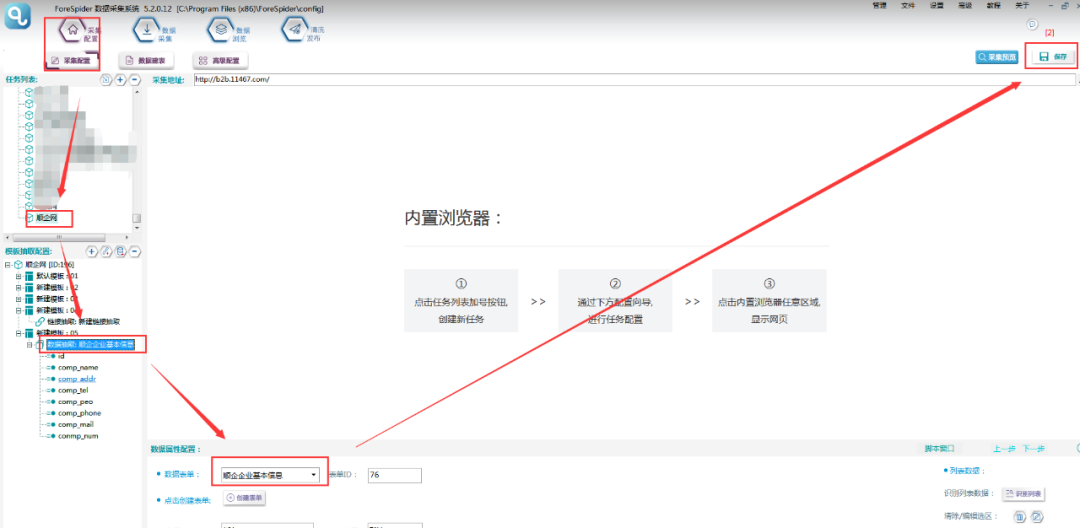Select the comp_addr field
The image size is (1080, 528).
[77, 379]
